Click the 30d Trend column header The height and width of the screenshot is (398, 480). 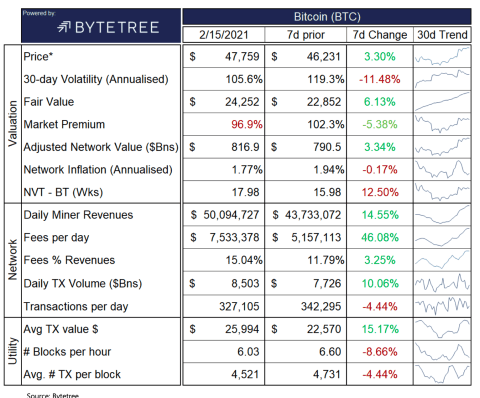point(442,35)
